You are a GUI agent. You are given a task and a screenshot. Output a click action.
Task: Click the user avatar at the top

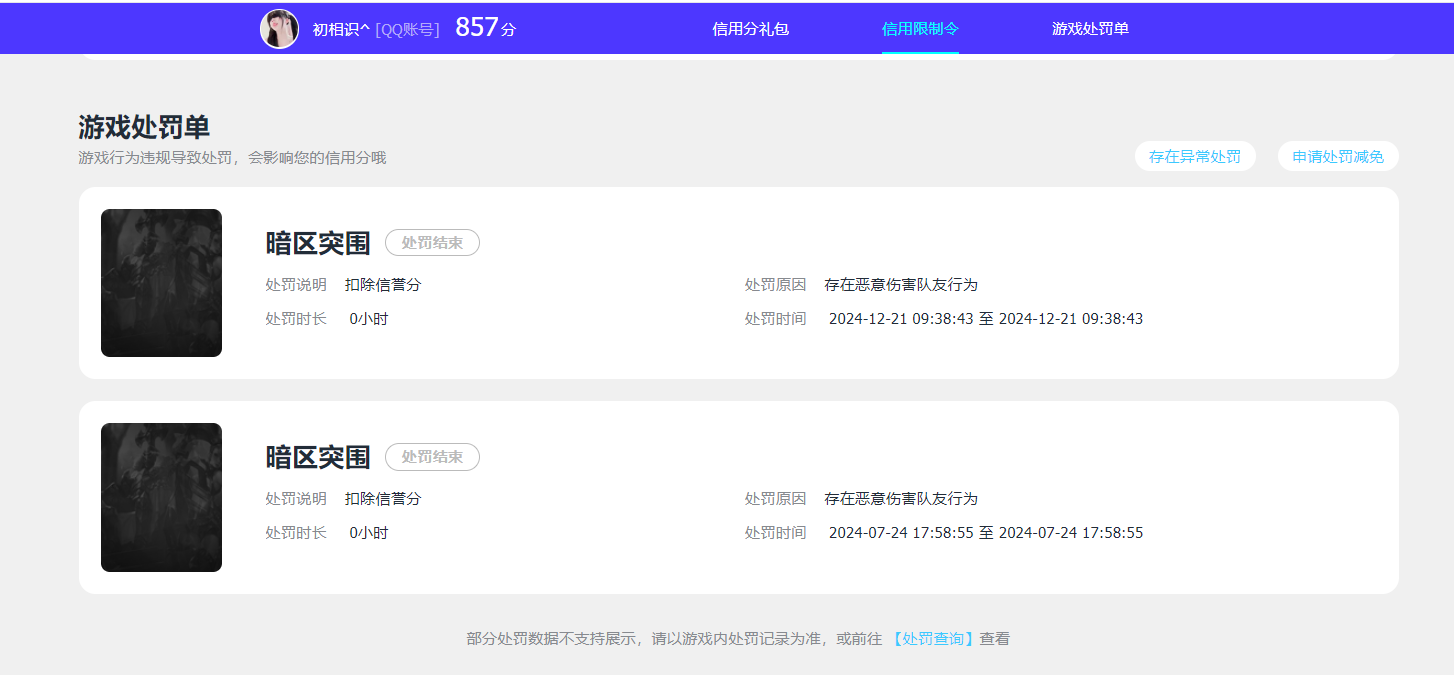280,28
